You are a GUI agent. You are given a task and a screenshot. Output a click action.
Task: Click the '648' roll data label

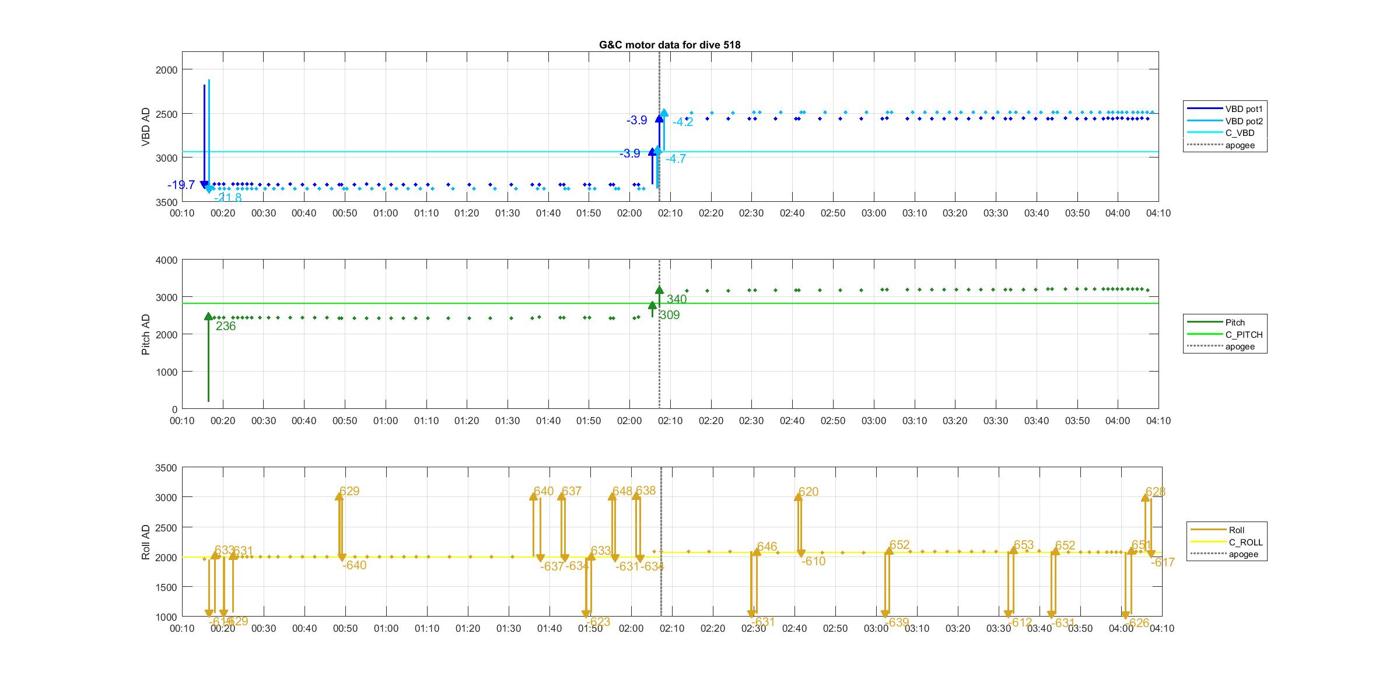(x=622, y=491)
